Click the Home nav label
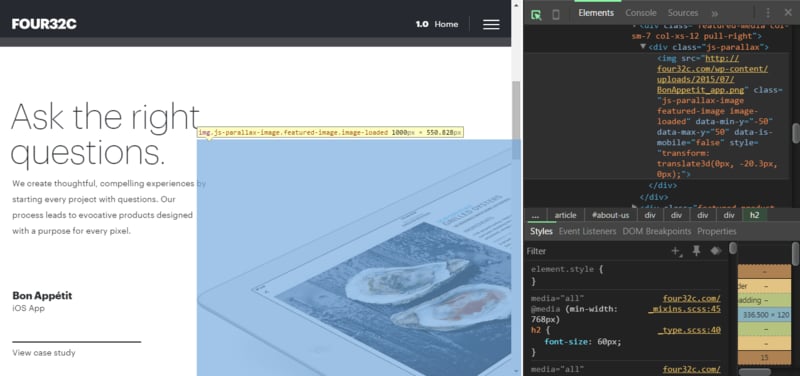800x376 pixels. coord(446,24)
